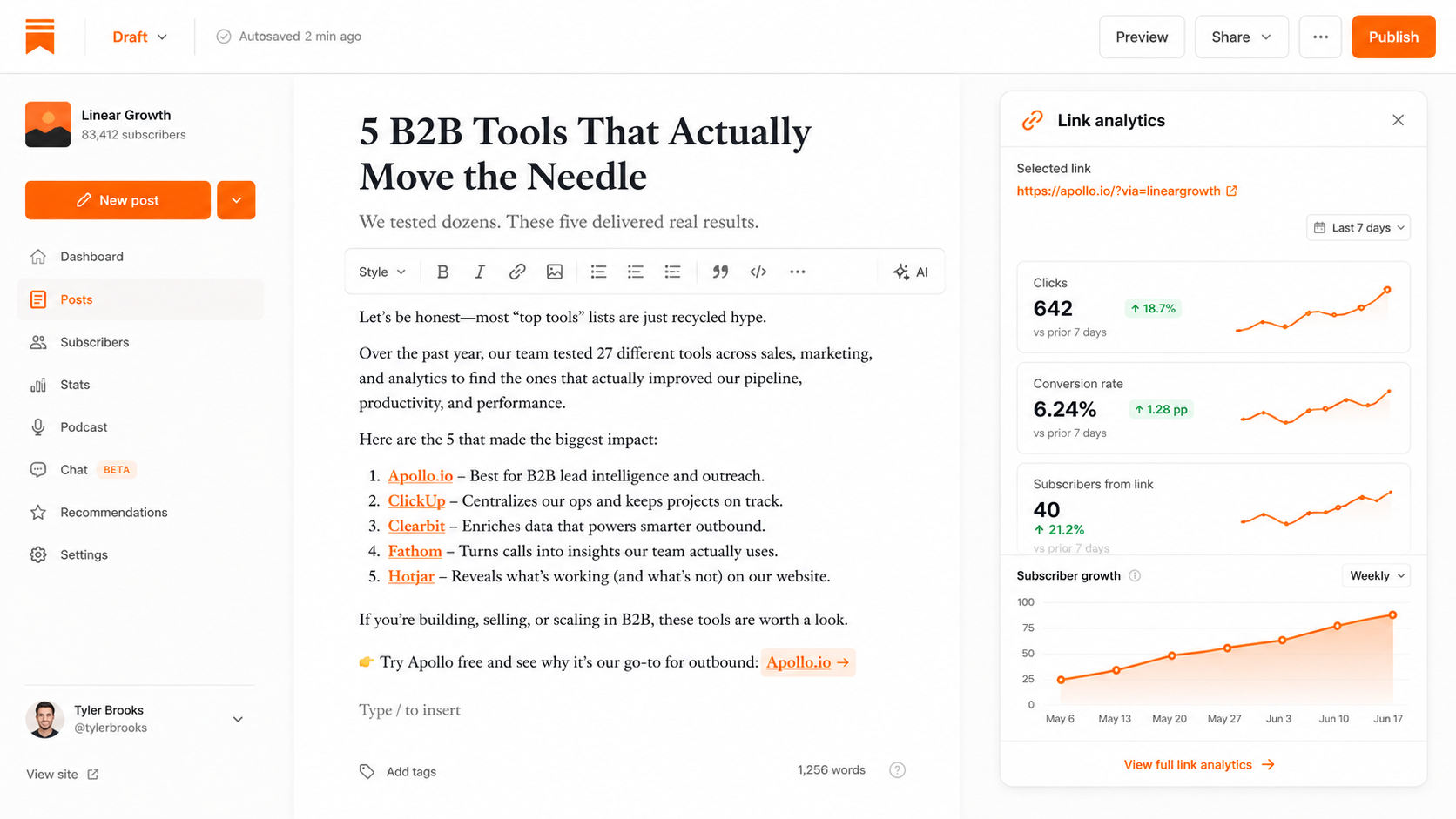
Task: Click the Stats bar chart icon
Action: [38, 385]
